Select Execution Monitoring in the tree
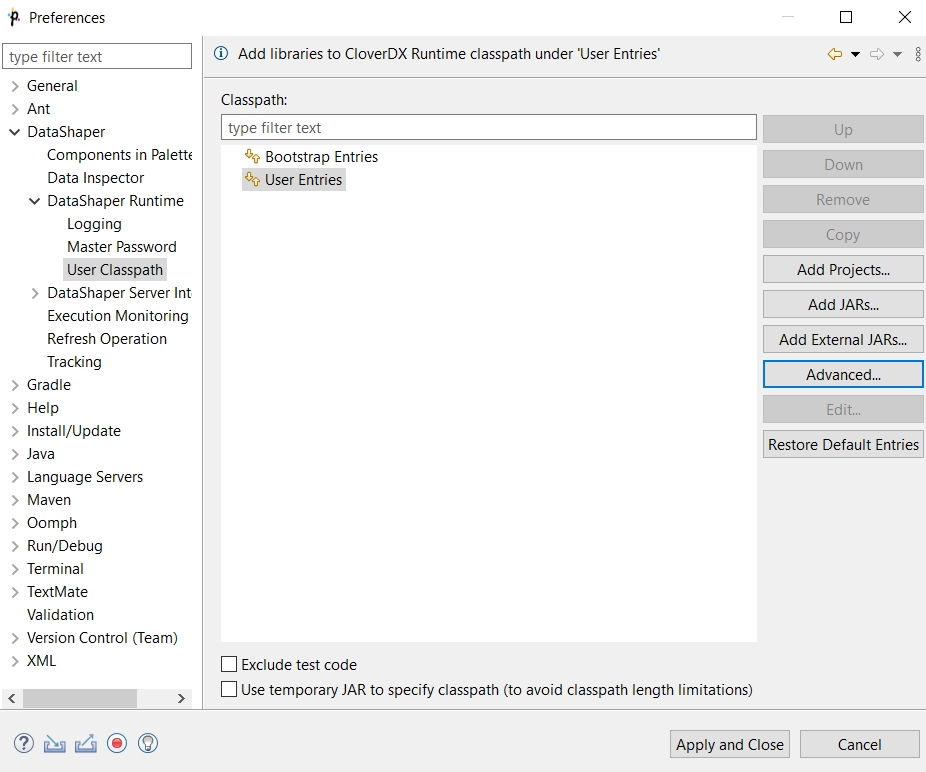Screen dimensions: 926x772 click(x=117, y=316)
